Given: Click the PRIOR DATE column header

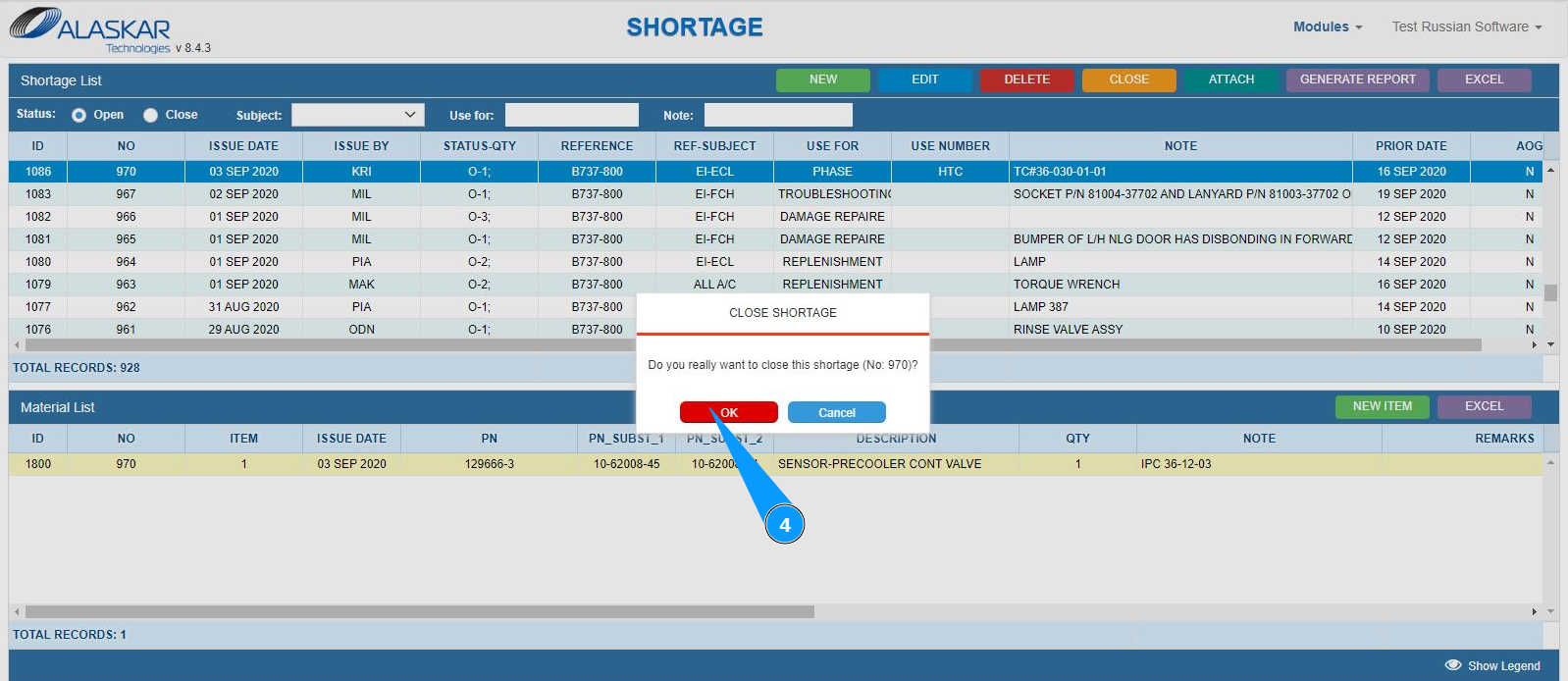Looking at the screenshot, I should click(1411, 146).
